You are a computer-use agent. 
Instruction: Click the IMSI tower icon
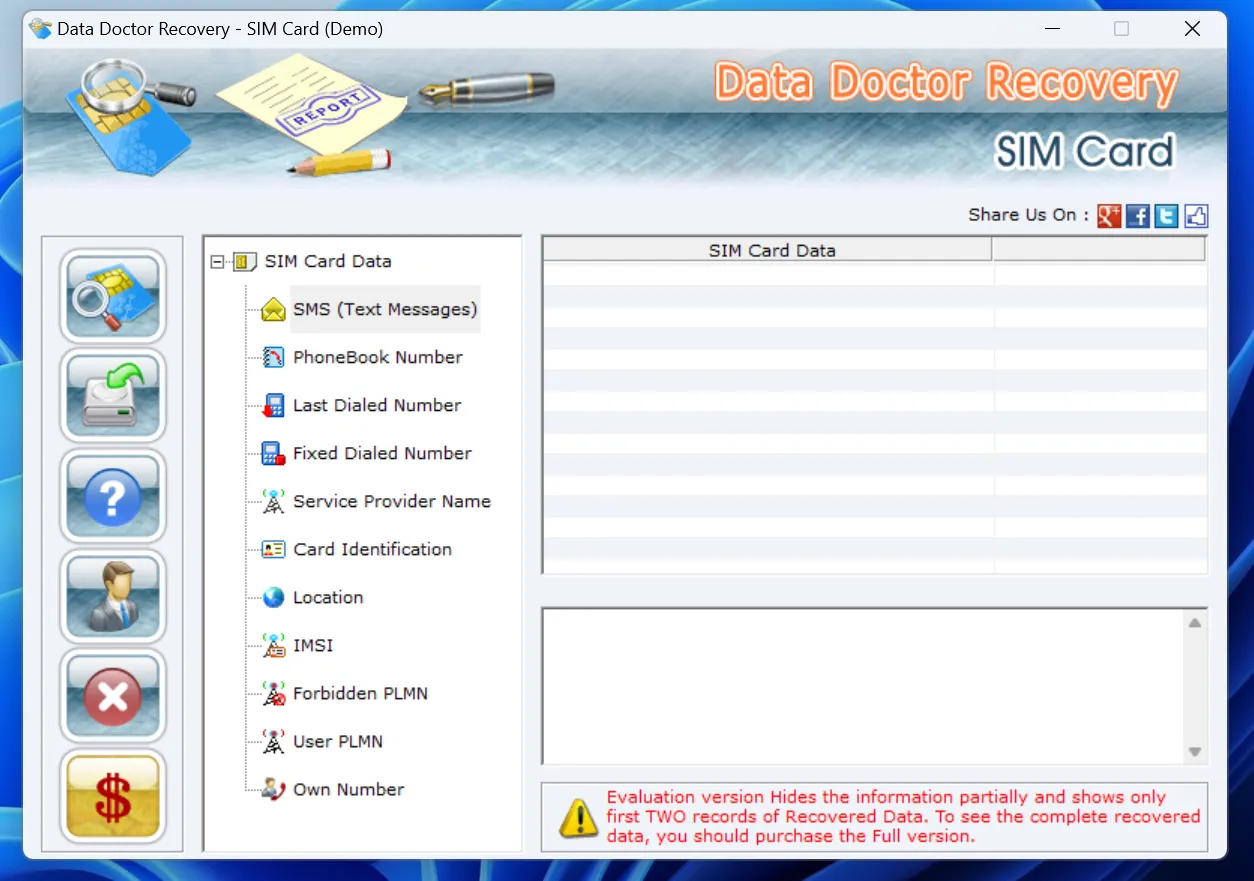tap(273, 646)
